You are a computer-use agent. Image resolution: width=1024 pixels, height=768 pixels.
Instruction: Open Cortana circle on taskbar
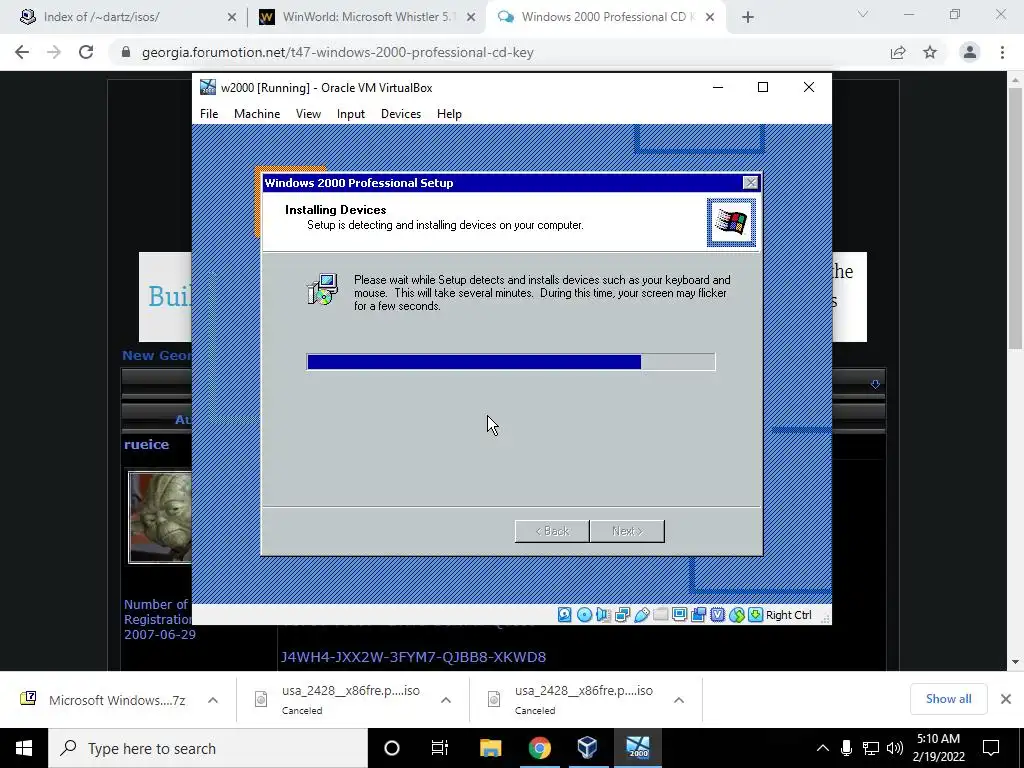tap(392, 748)
